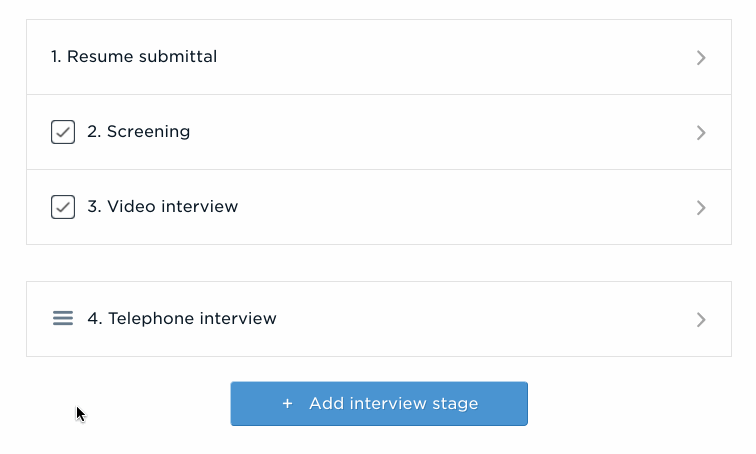Click the checkmark icon next to Video interview

63,207
